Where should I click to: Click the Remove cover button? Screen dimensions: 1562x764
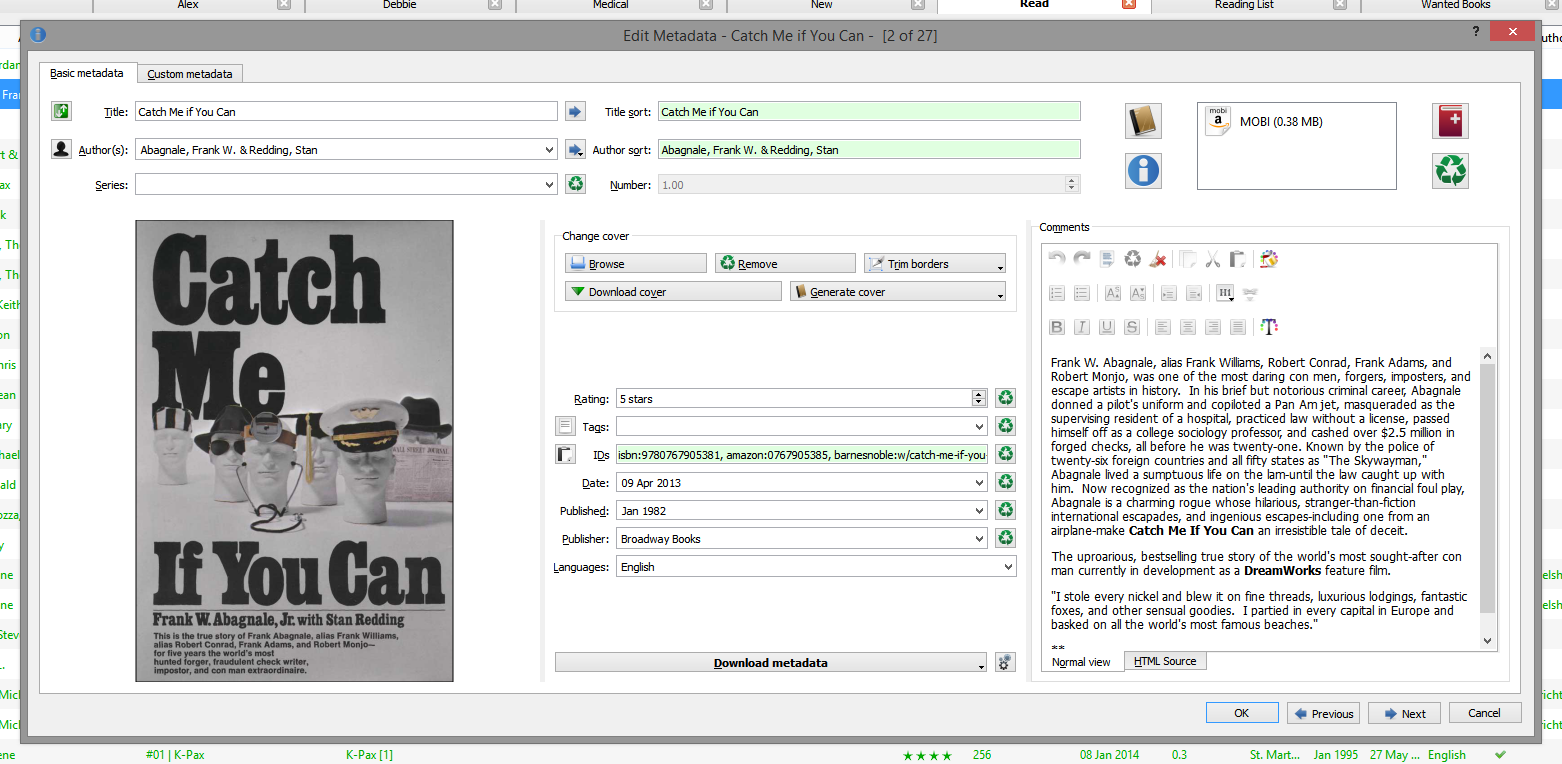click(785, 263)
